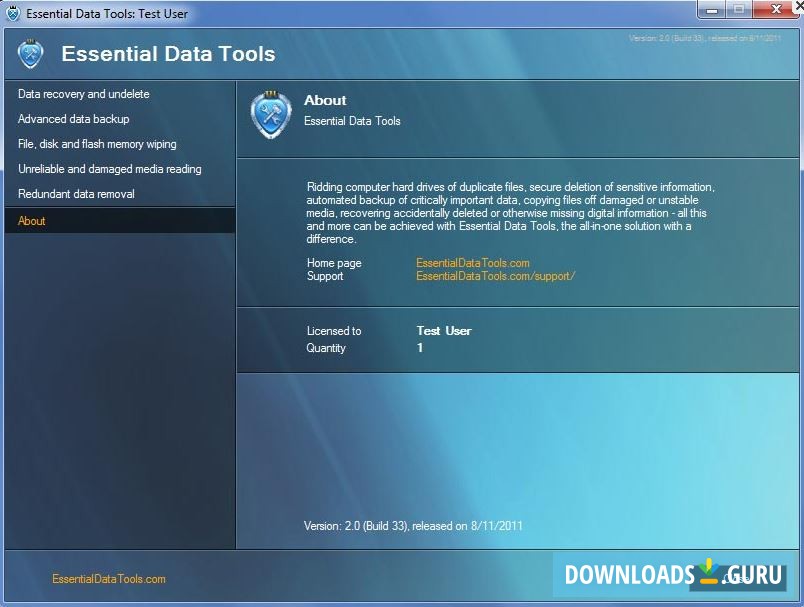
Task: Click the minimize button on the title bar
Action: (x=712, y=9)
